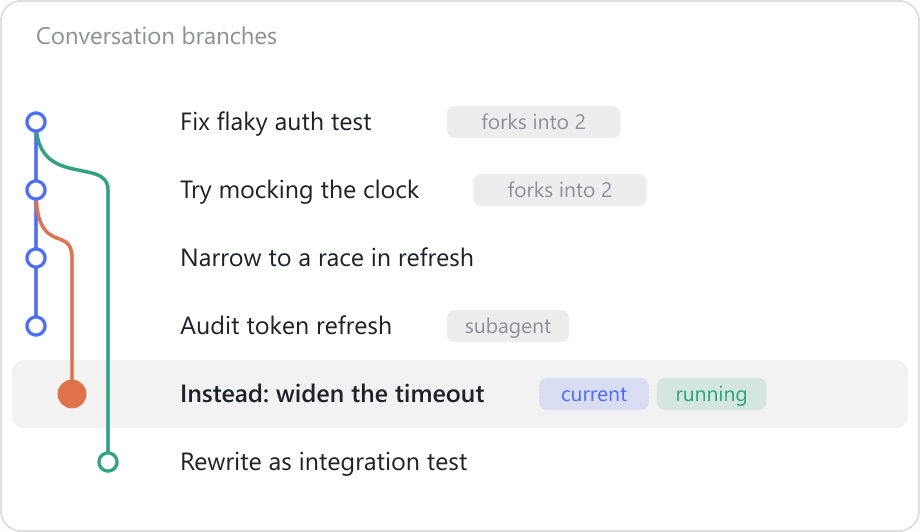The height and width of the screenshot is (532, 920).
Task: Click the blue node for Fix flaky auth test
Action: [x=36, y=122]
